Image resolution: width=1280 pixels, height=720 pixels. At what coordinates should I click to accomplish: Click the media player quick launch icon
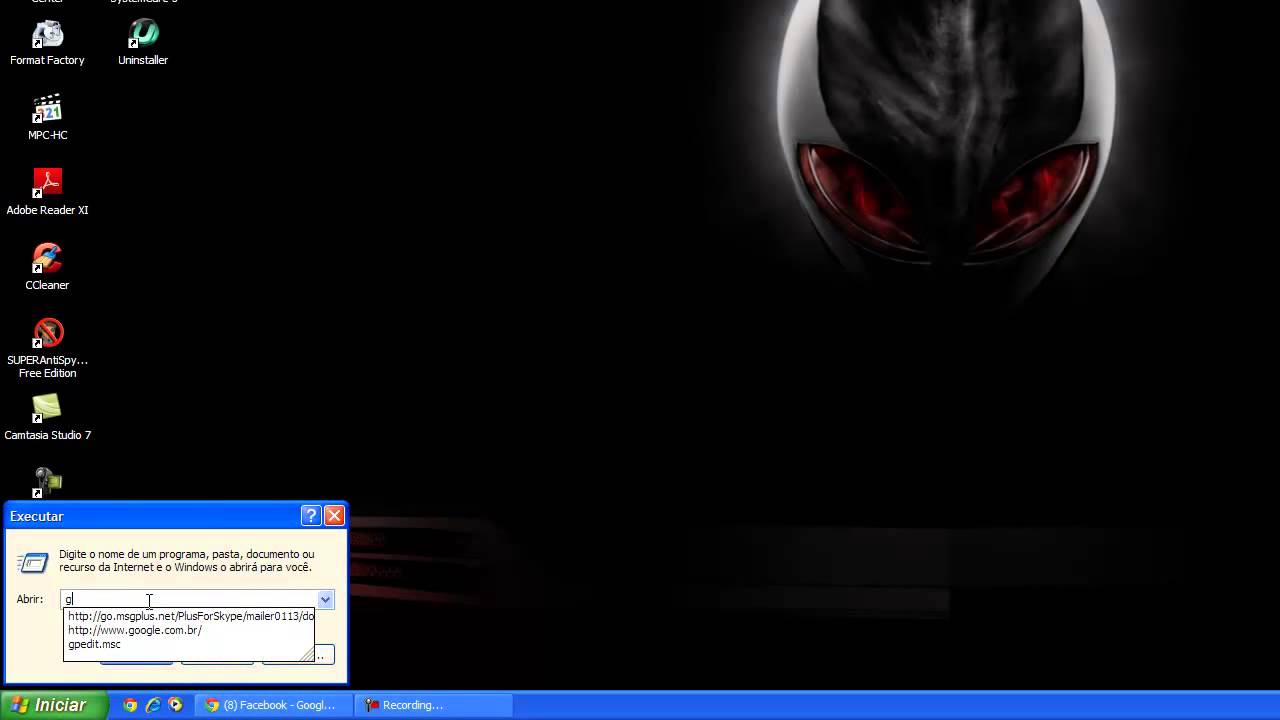click(176, 705)
